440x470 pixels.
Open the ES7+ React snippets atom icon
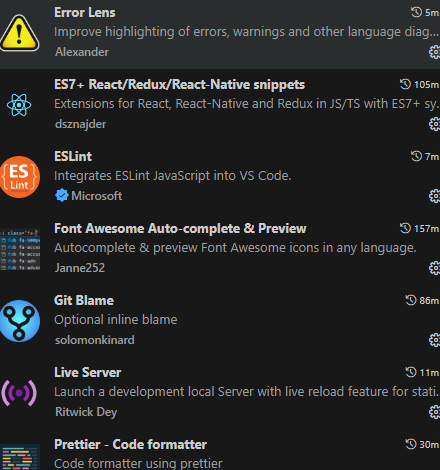(19, 105)
